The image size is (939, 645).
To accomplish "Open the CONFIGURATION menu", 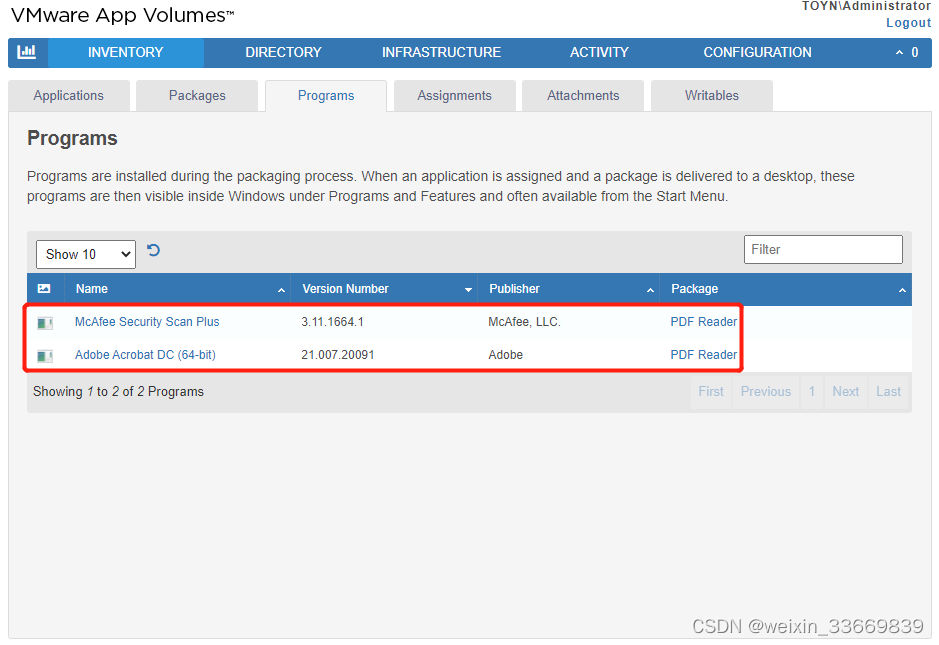I will click(x=758, y=53).
